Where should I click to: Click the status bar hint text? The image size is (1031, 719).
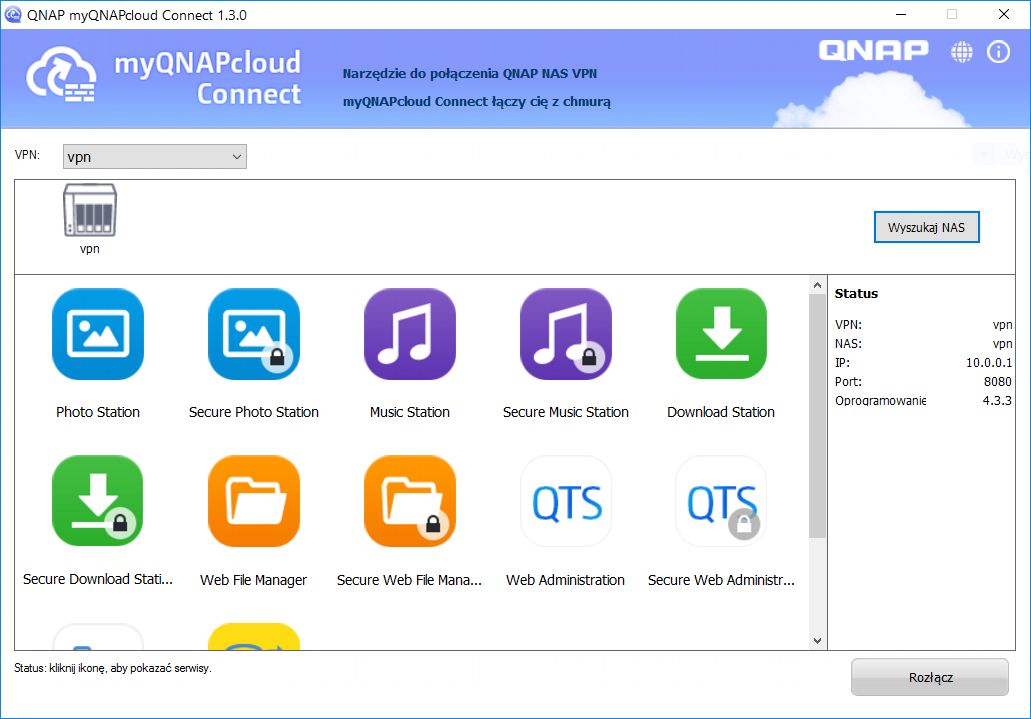(113, 668)
